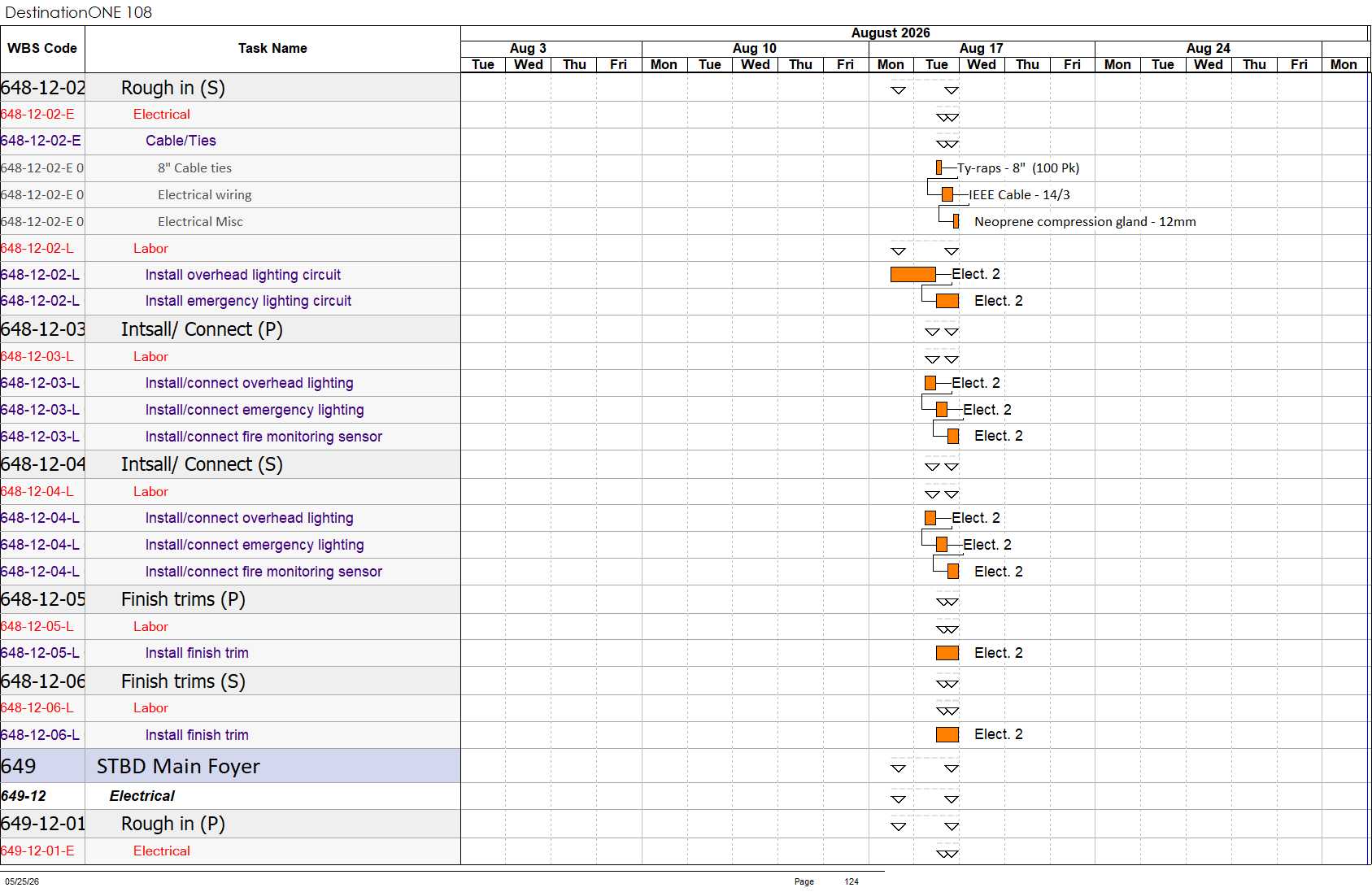Select the Rough in (S) summary task

point(173,88)
